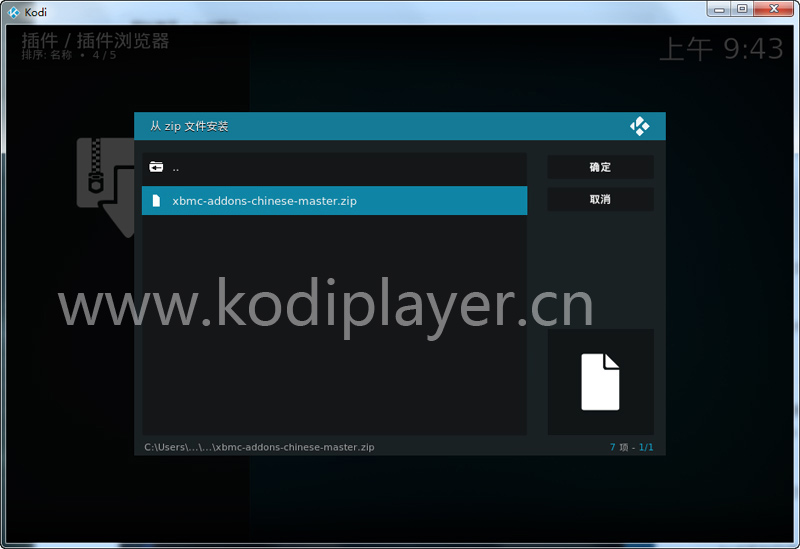This screenshot has width=800, height=549.
Task: Click the 从 zip 文件安装 dialog title
Action: [x=189, y=126]
